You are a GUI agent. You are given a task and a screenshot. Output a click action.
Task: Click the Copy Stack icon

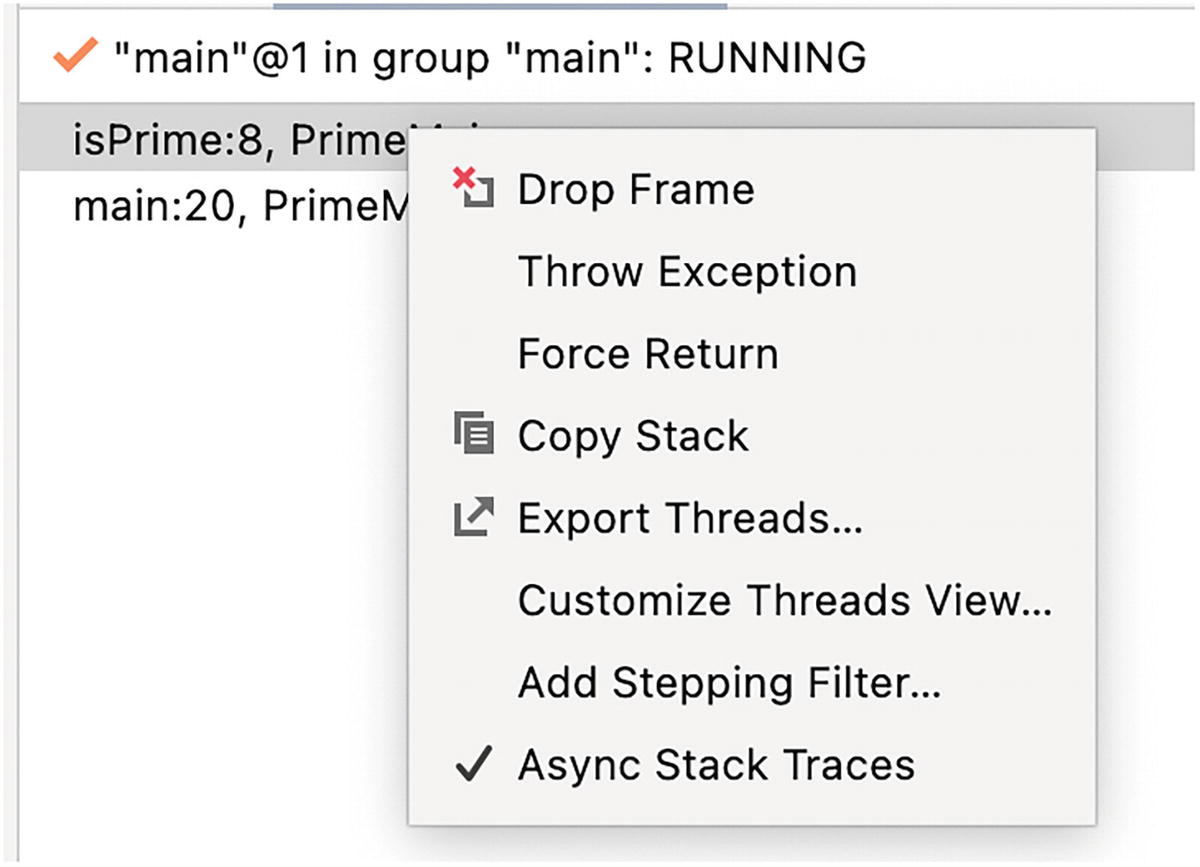(x=472, y=435)
